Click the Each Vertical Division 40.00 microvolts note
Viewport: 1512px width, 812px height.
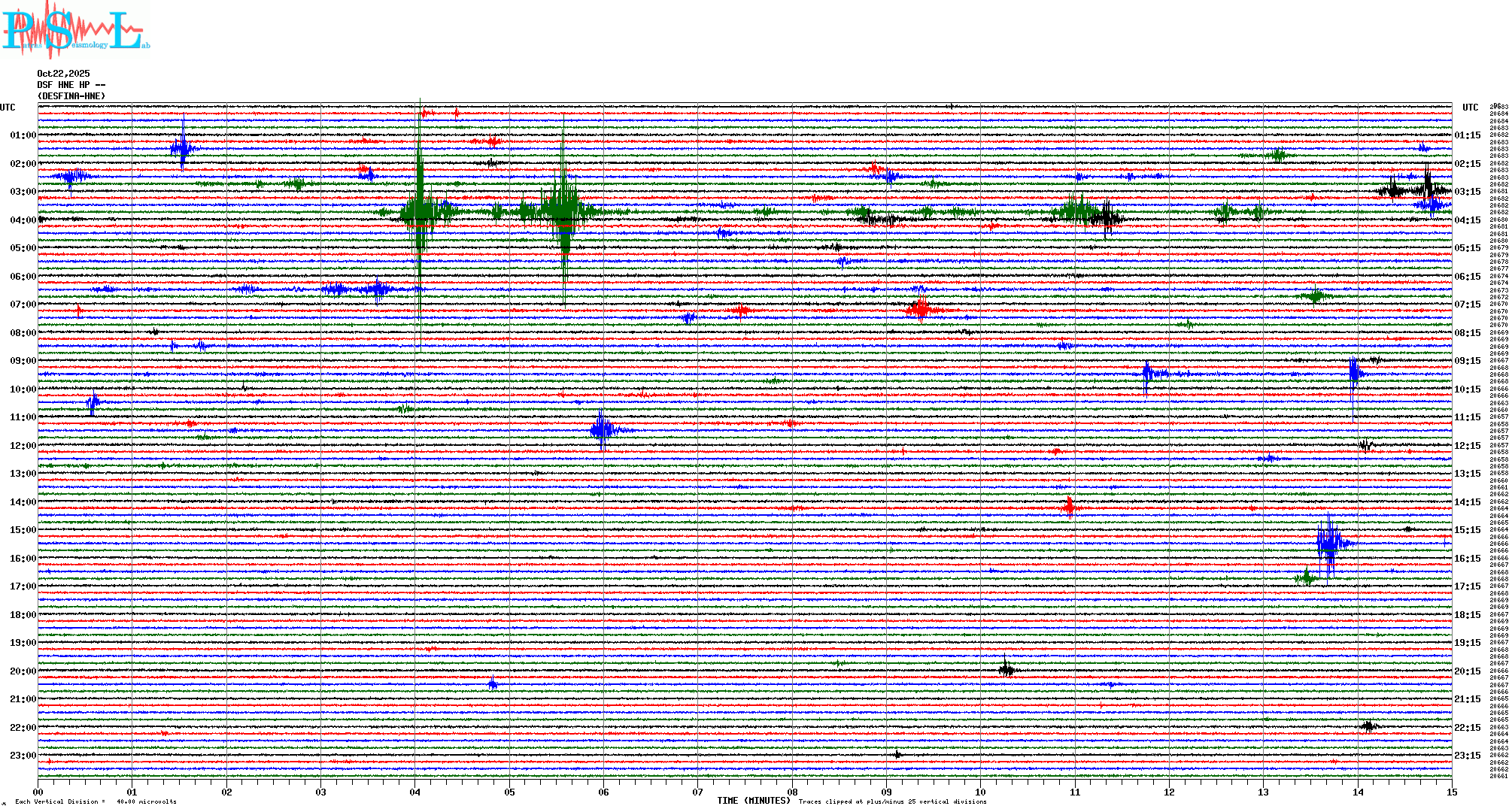tap(96, 801)
